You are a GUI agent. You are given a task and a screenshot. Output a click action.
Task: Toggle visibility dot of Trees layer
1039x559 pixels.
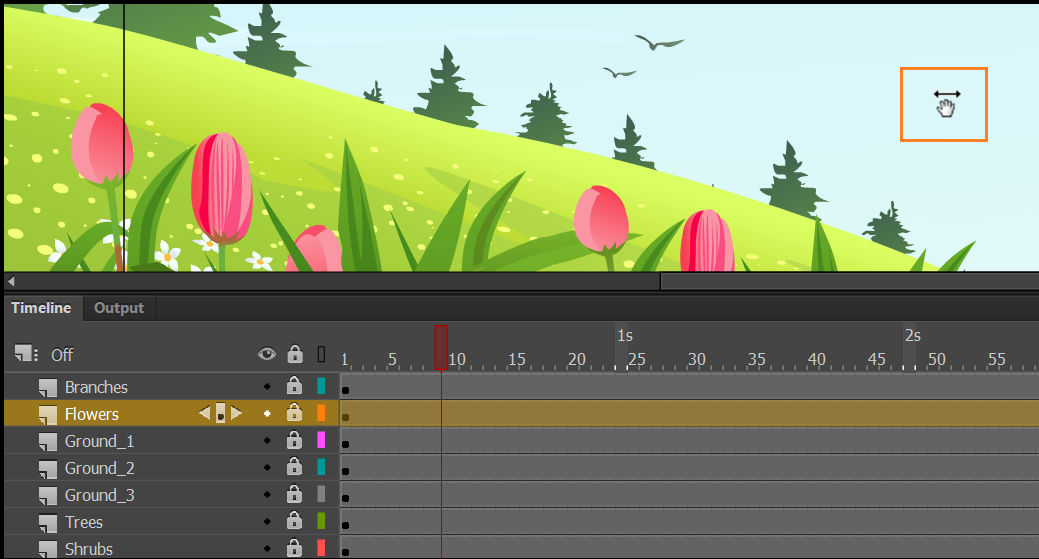267,521
